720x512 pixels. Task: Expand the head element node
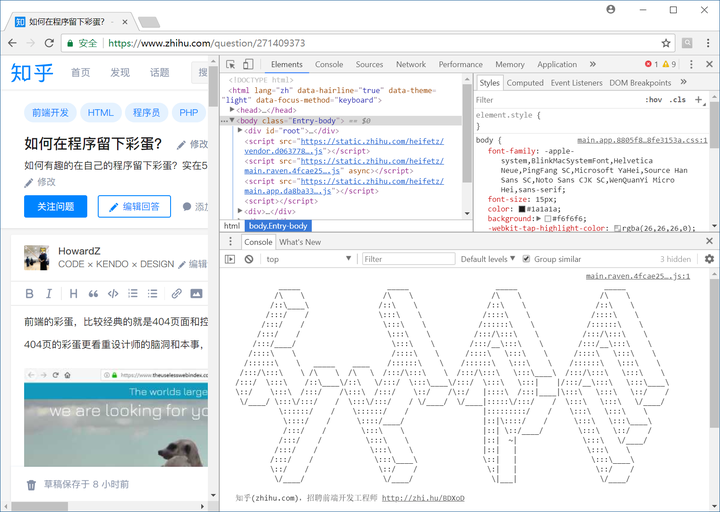(232, 110)
